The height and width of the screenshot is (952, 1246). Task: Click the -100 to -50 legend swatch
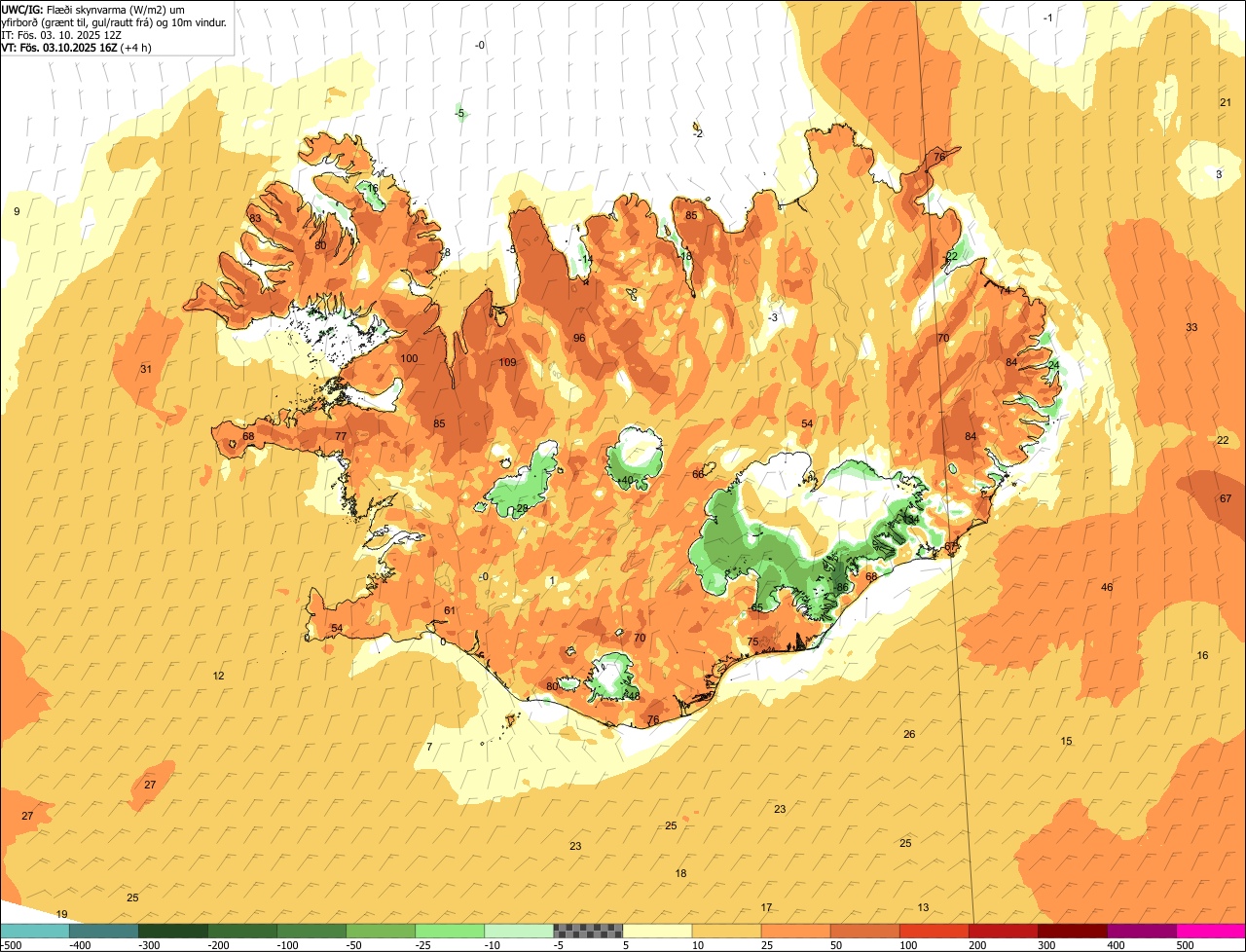click(311, 931)
